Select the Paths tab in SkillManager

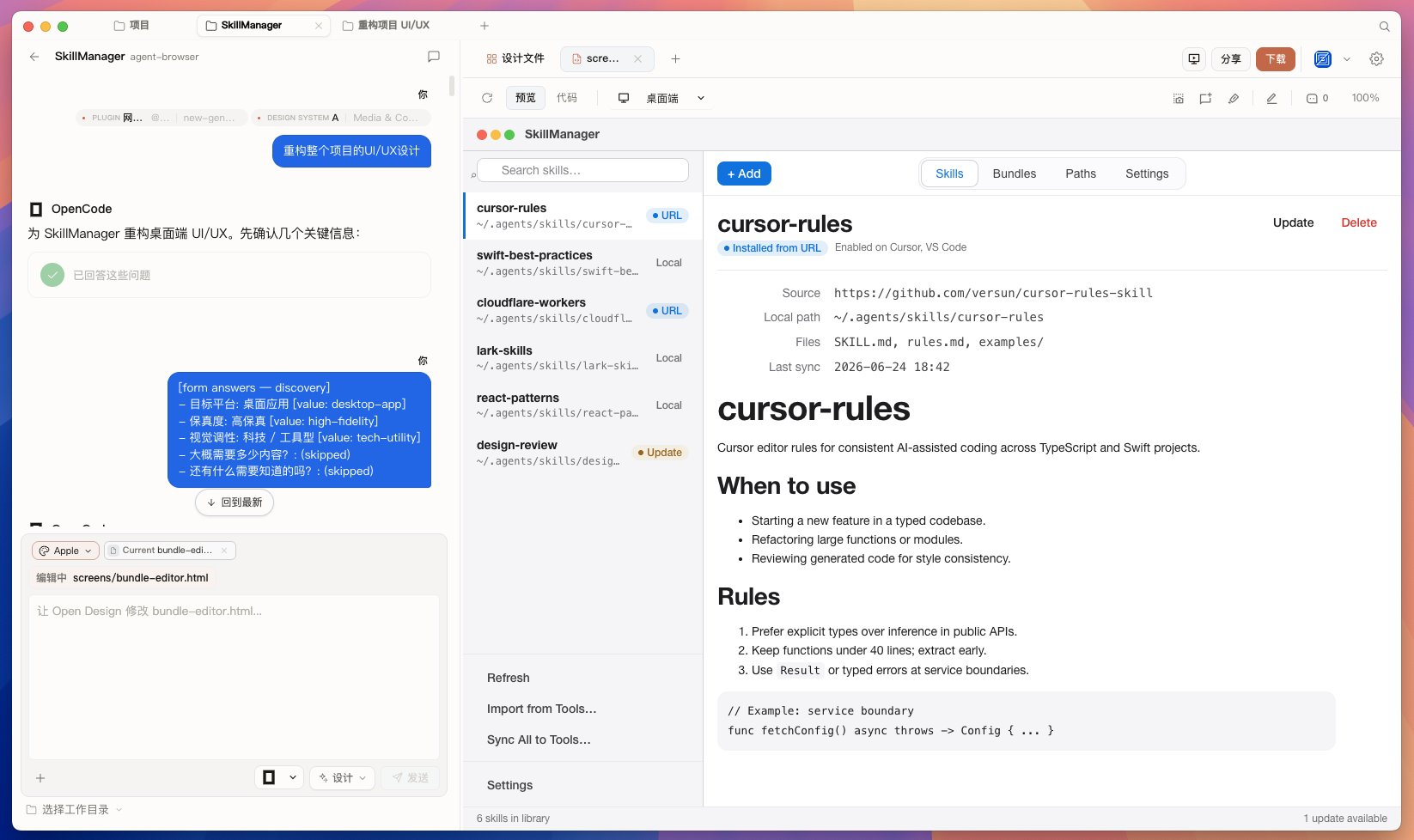pyautogui.click(x=1081, y=173)
